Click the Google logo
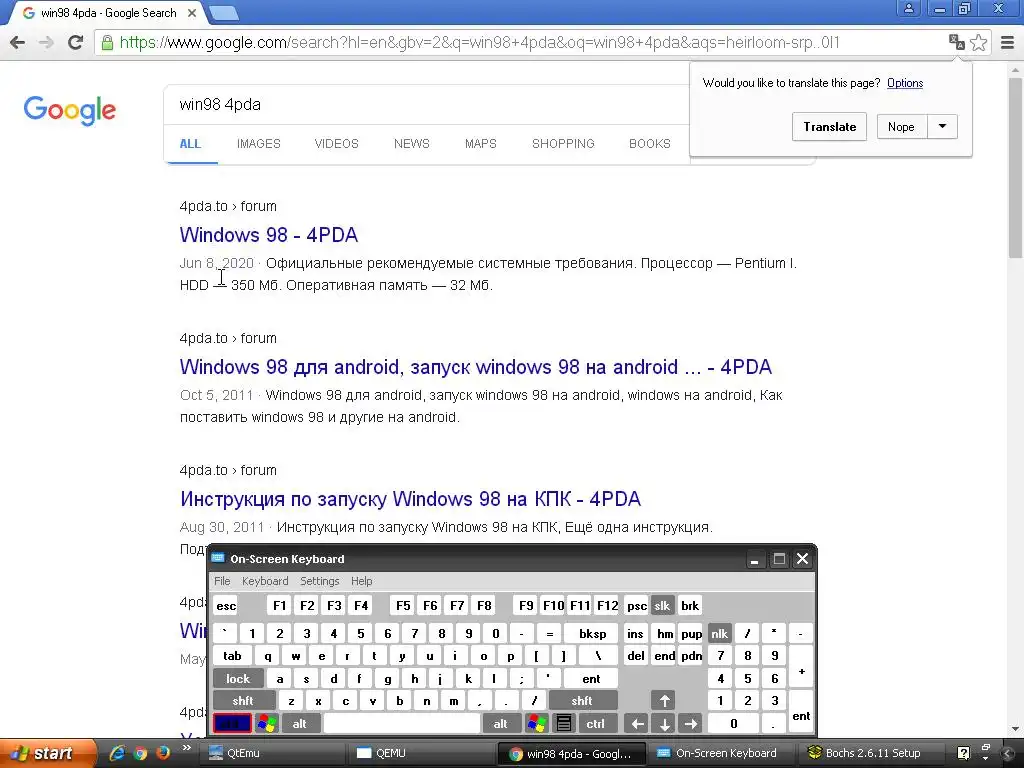 (x=70, y=110)
